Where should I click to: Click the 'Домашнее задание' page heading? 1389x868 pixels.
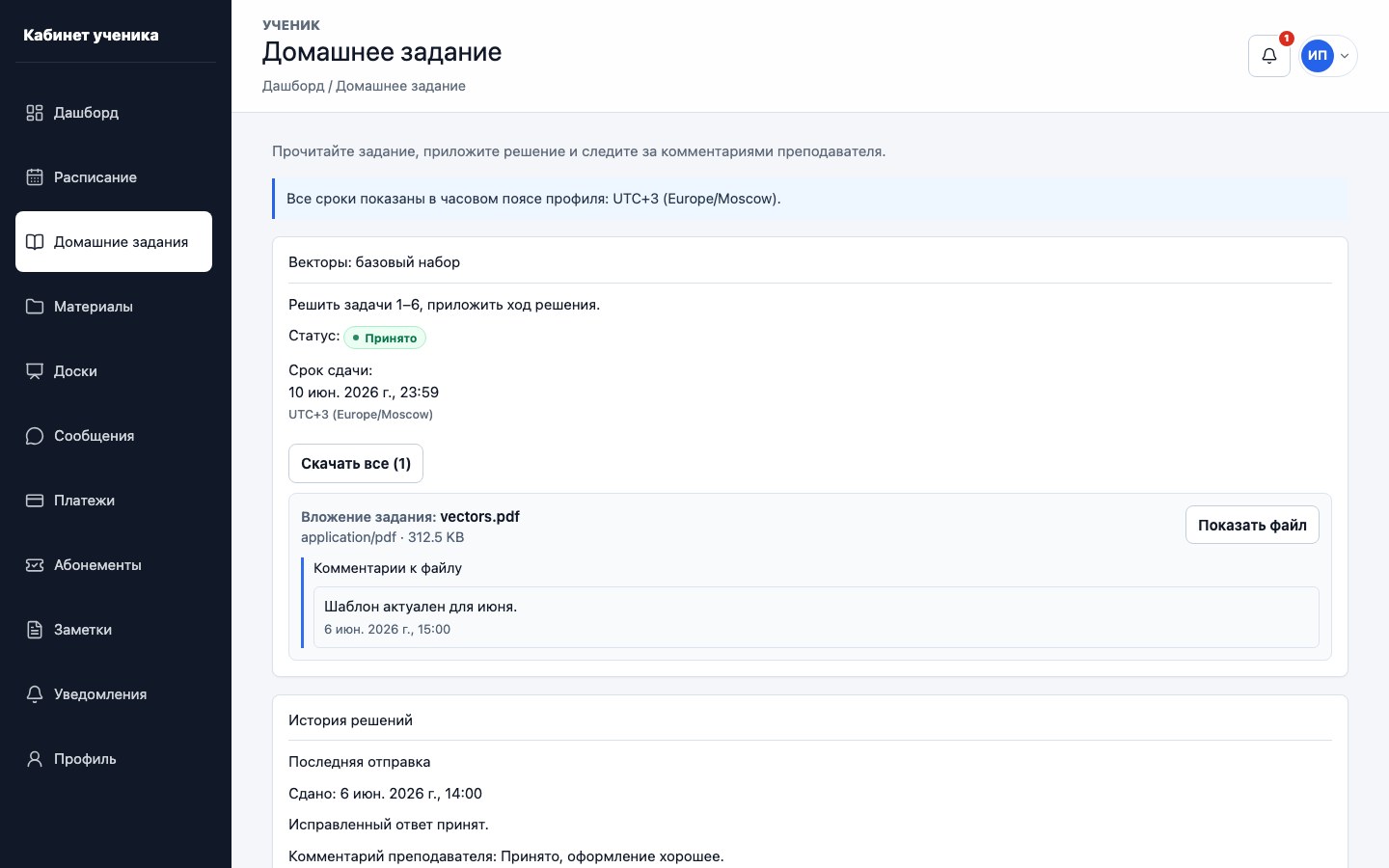click(382, 52)
